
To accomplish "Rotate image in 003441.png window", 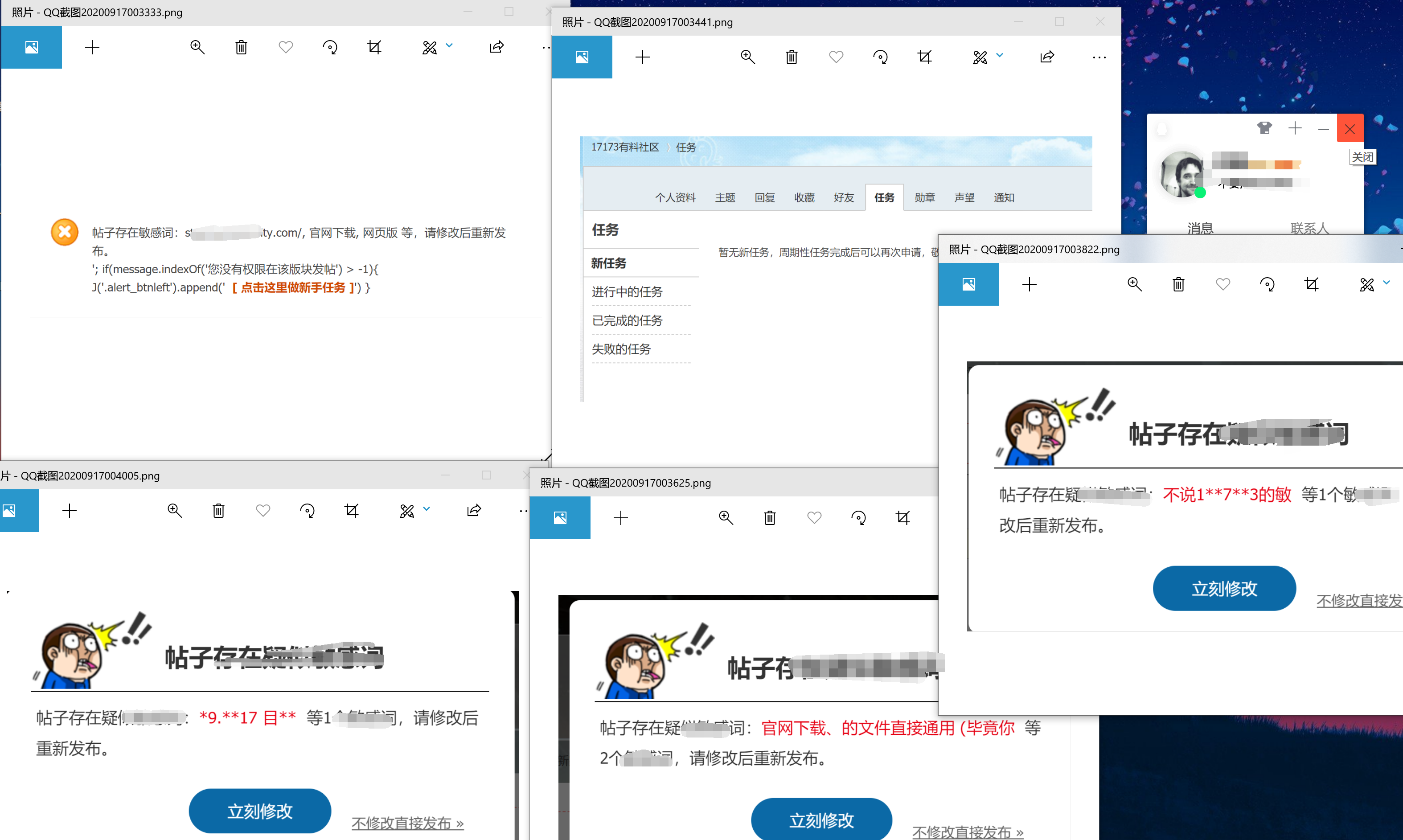I will click(880, 57).
